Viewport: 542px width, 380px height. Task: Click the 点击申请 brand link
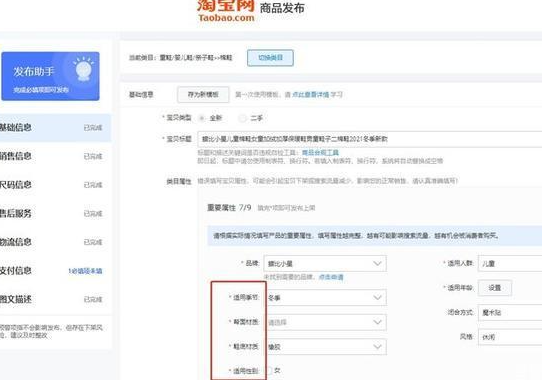[x=331, y=277]
